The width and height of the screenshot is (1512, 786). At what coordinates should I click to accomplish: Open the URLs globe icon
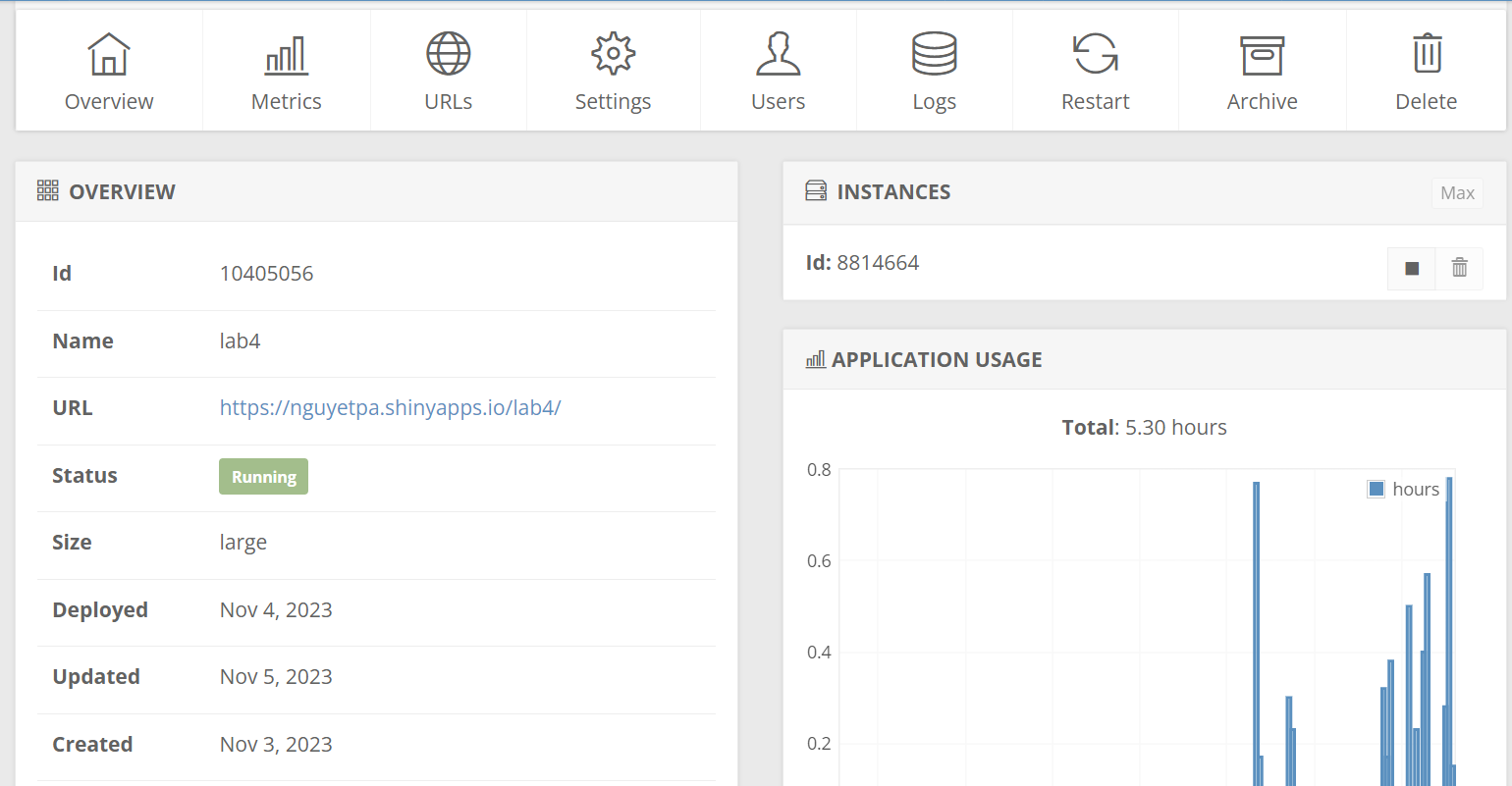(x=449, y=53)
